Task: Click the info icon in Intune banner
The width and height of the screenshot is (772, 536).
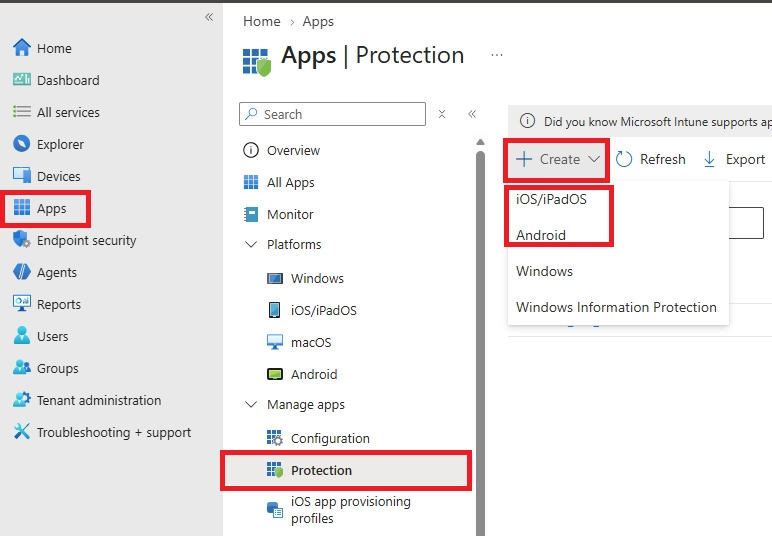Action: pyautogui.click(x=527, y=121)
